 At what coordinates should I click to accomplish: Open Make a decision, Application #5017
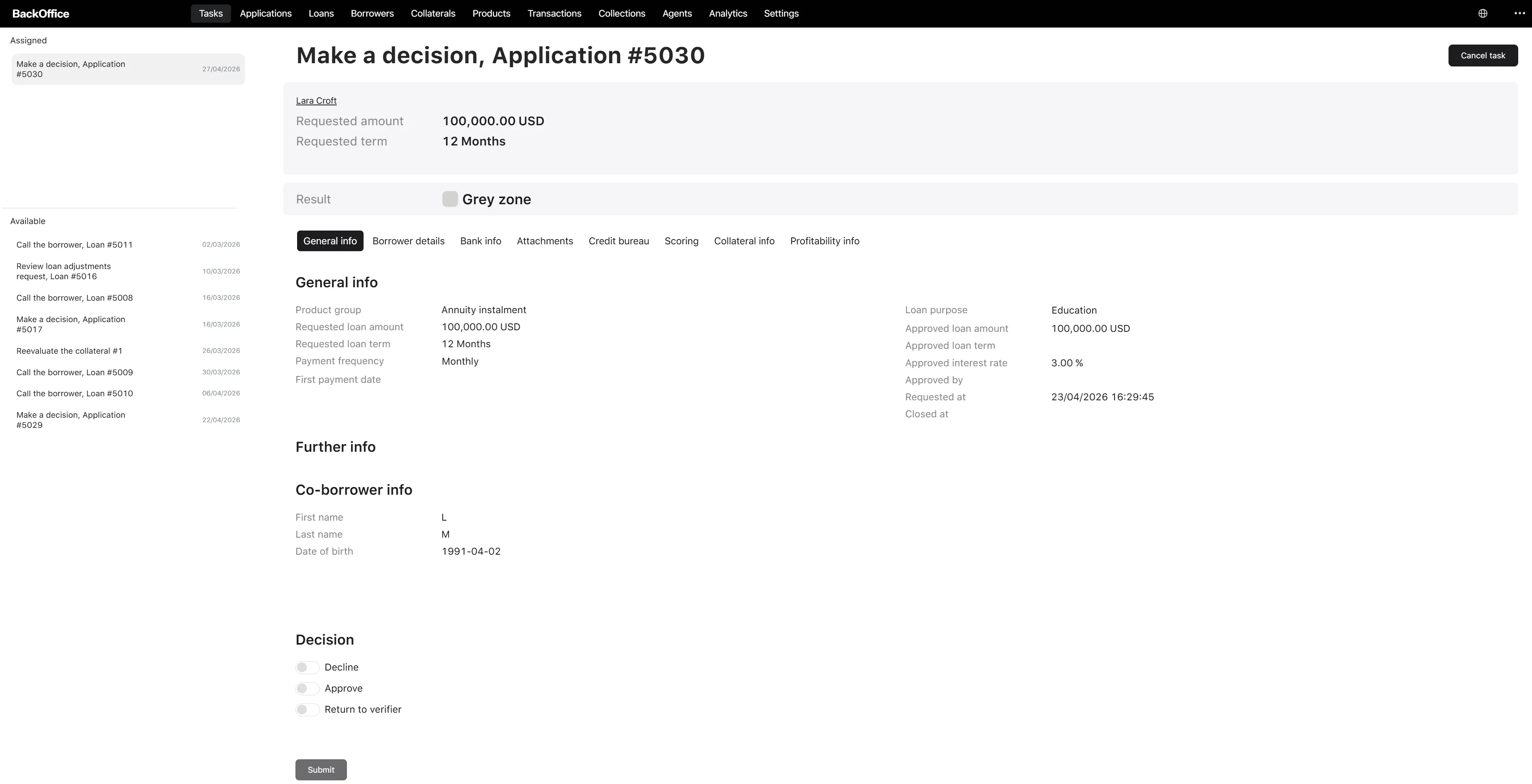coord(128,325)
